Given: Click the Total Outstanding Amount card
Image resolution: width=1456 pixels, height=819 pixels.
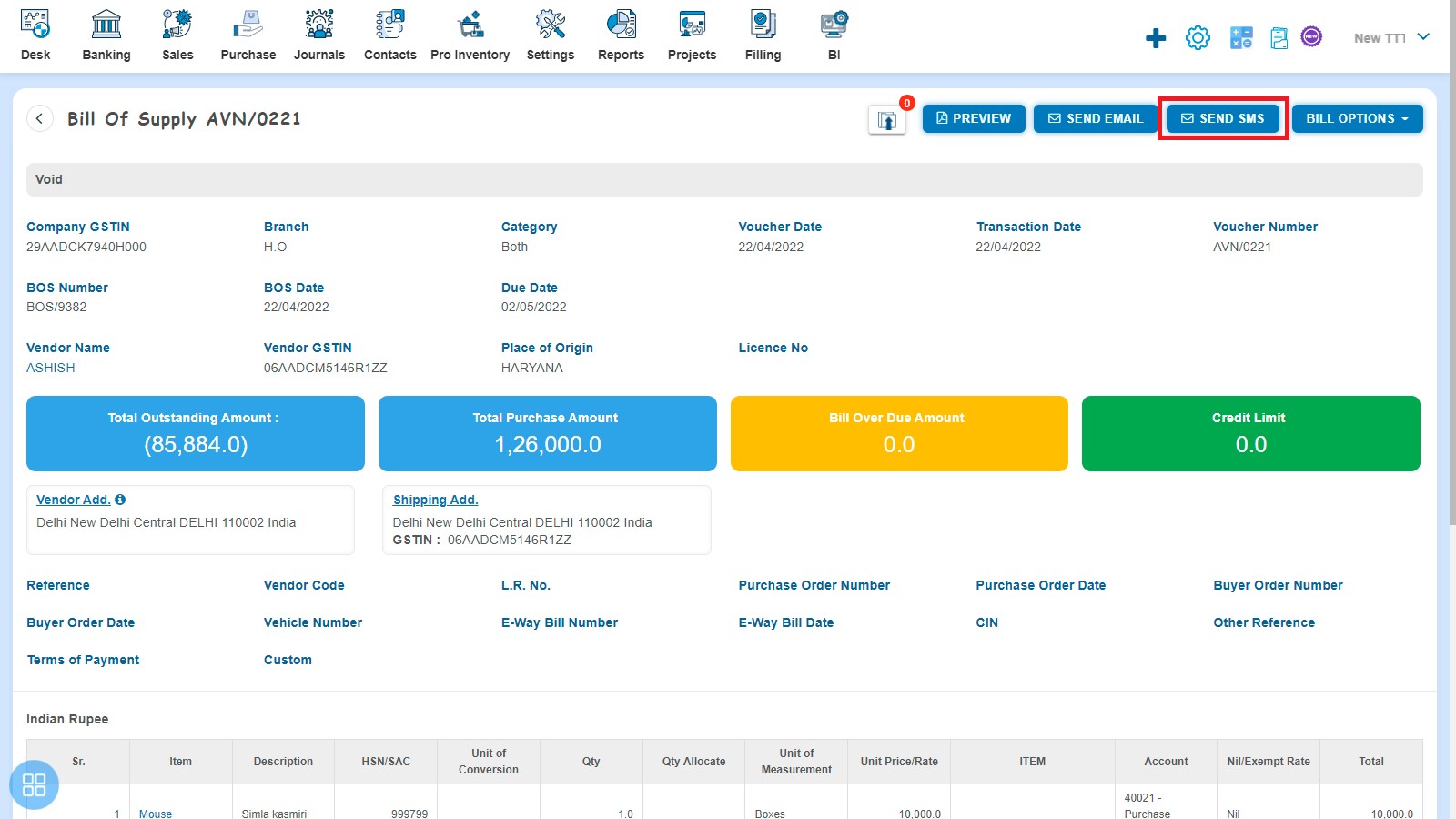Looking at the screenshot, I should click(x=196, y=433).
